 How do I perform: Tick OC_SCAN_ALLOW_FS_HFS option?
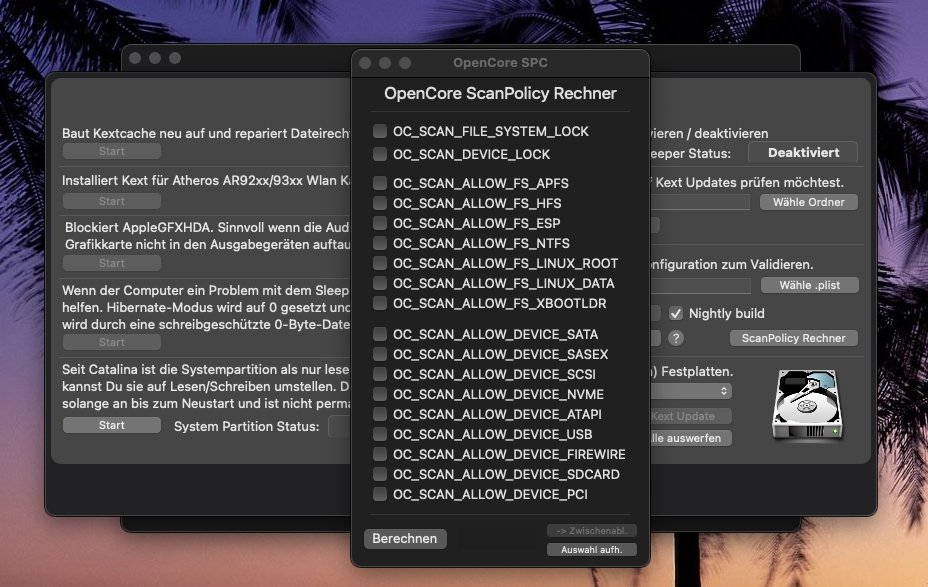(x=380, y=203)
